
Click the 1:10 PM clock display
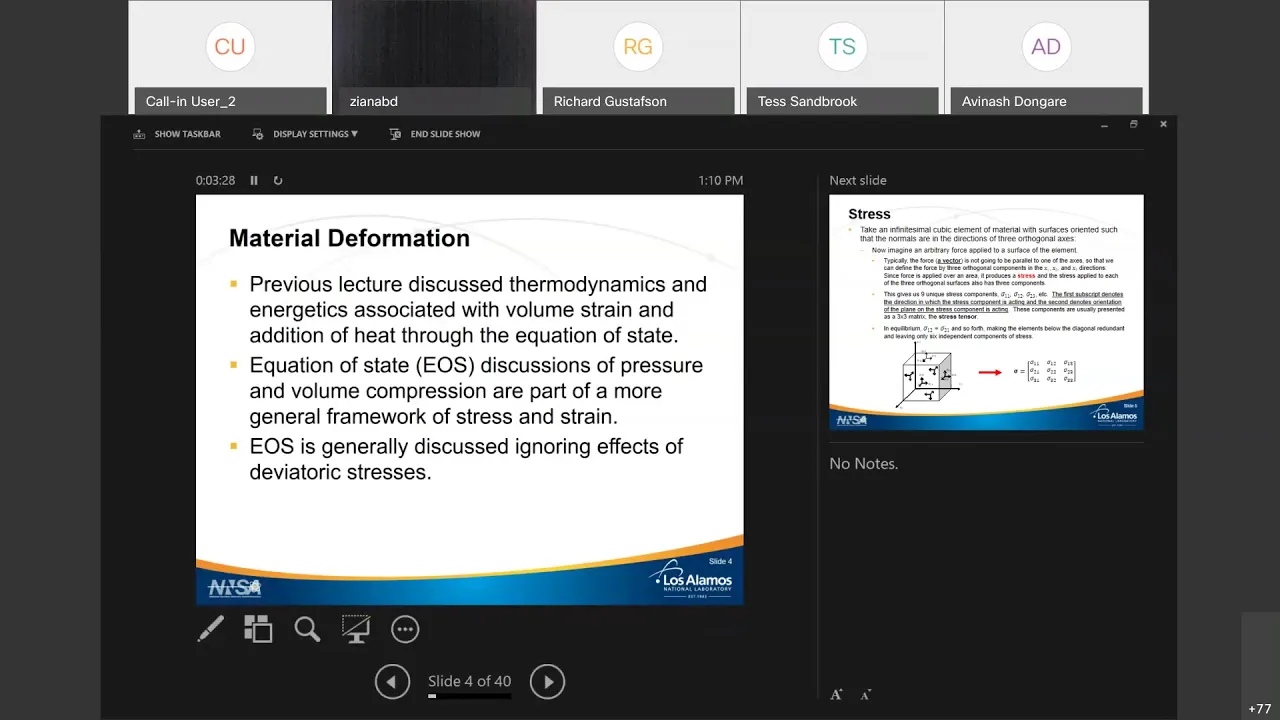(x=721, y=181)
